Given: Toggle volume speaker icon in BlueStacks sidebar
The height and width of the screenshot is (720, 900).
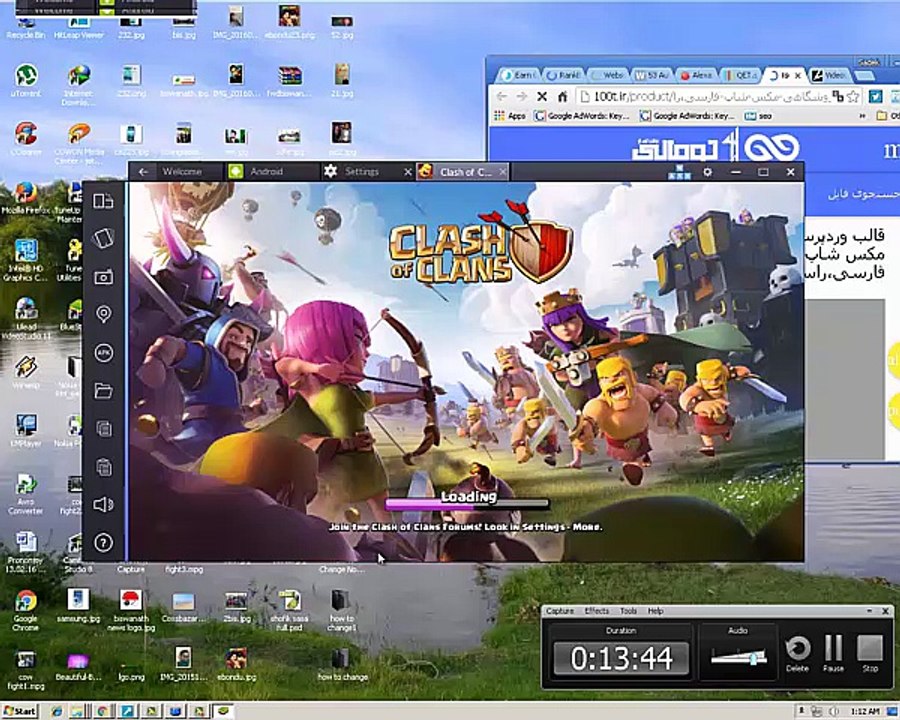Looking at the screenshot, I should click(x=103, y=505).
